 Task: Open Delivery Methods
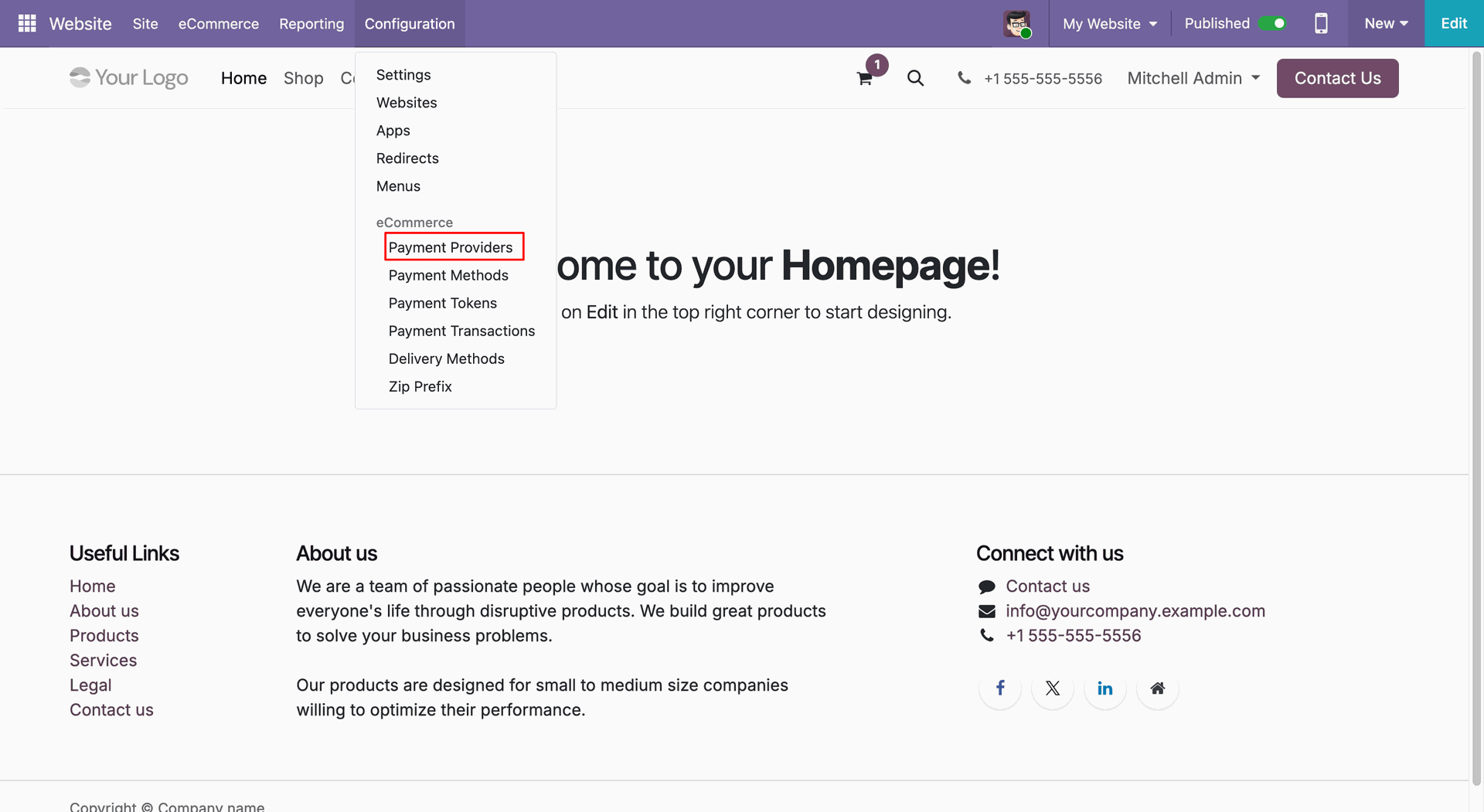[x=447, y=358]
